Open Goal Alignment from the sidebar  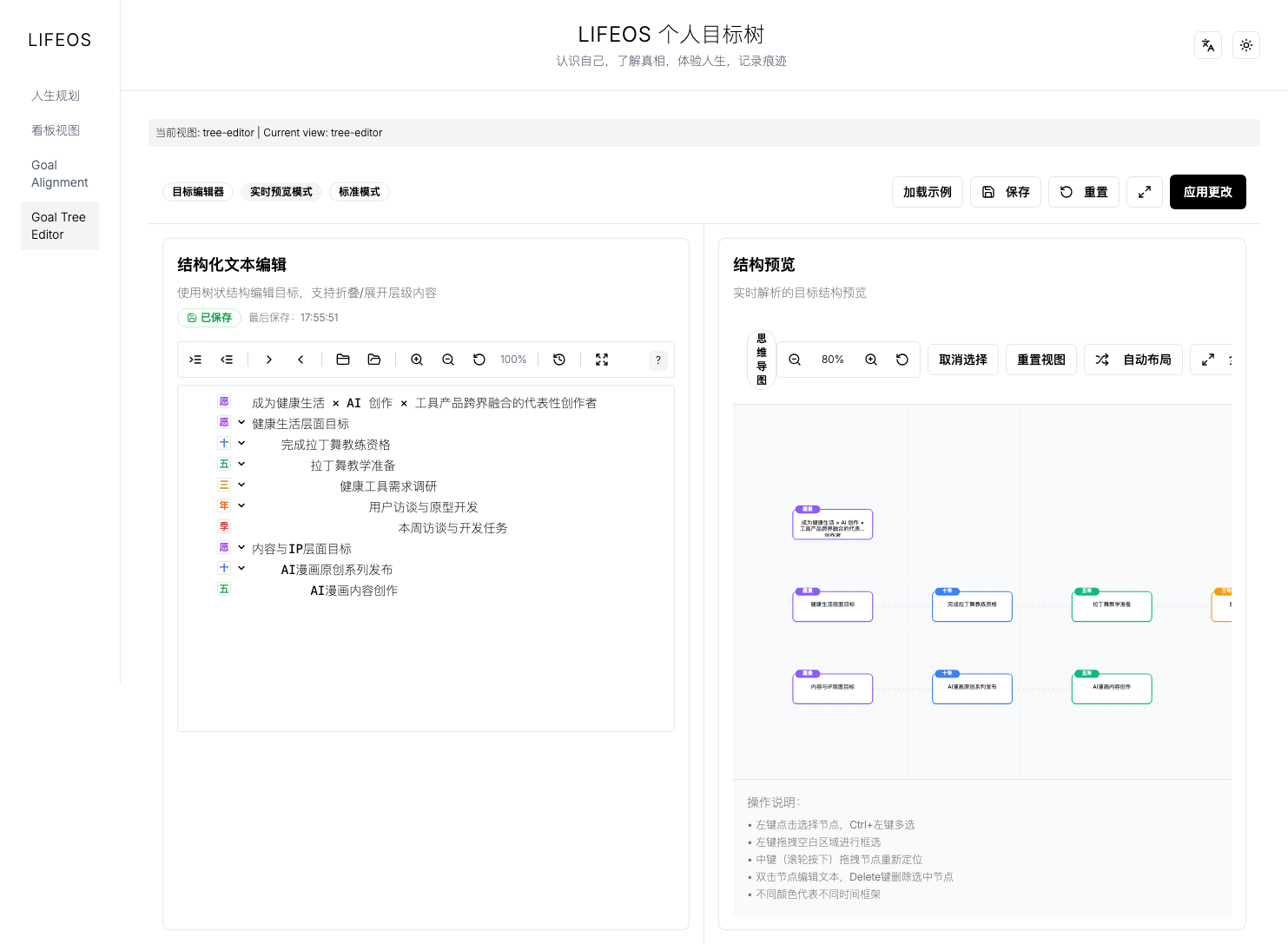[59, 173]
